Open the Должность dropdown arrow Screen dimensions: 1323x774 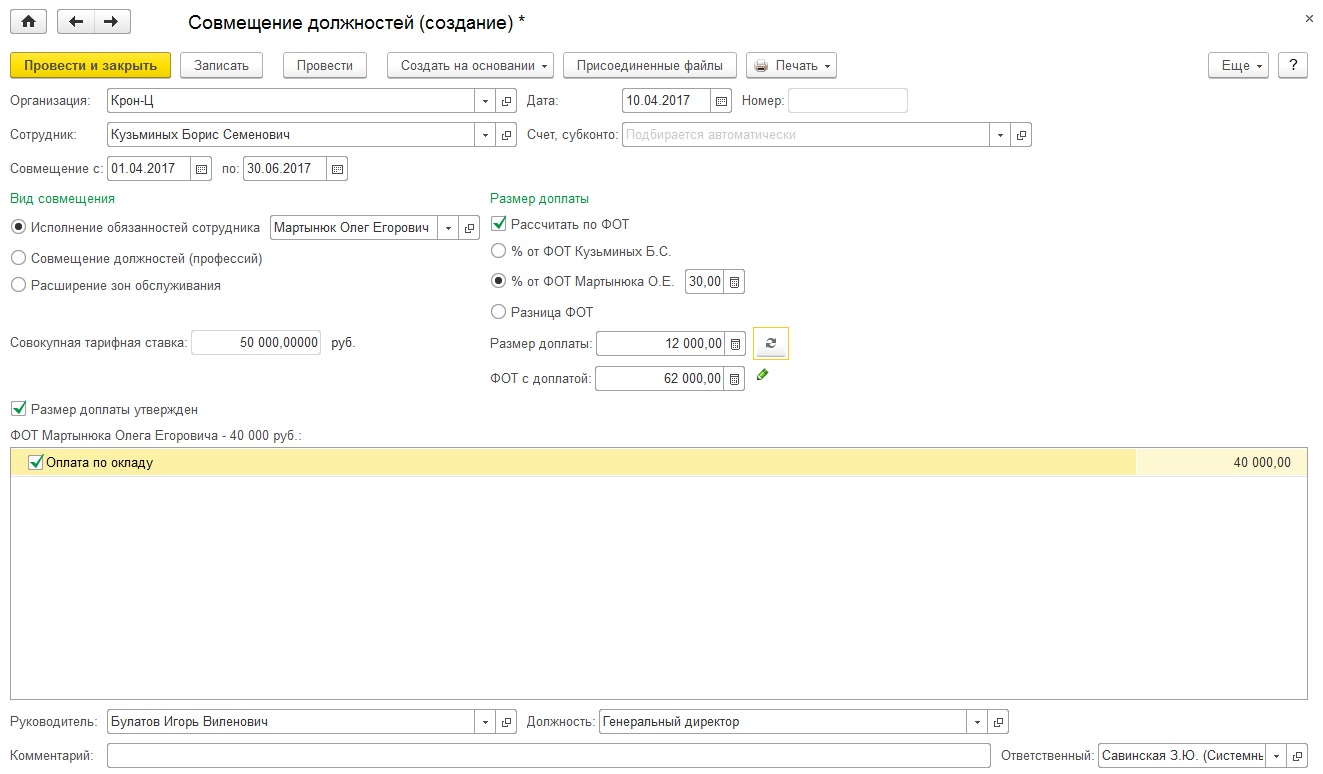click(976, 722)
